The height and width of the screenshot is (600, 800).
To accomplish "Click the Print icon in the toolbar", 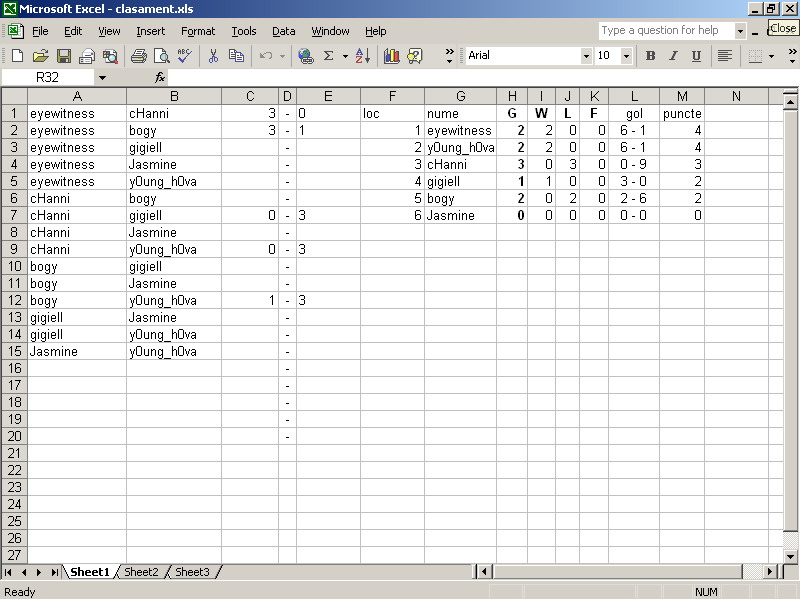I will (x=138, y=56).
